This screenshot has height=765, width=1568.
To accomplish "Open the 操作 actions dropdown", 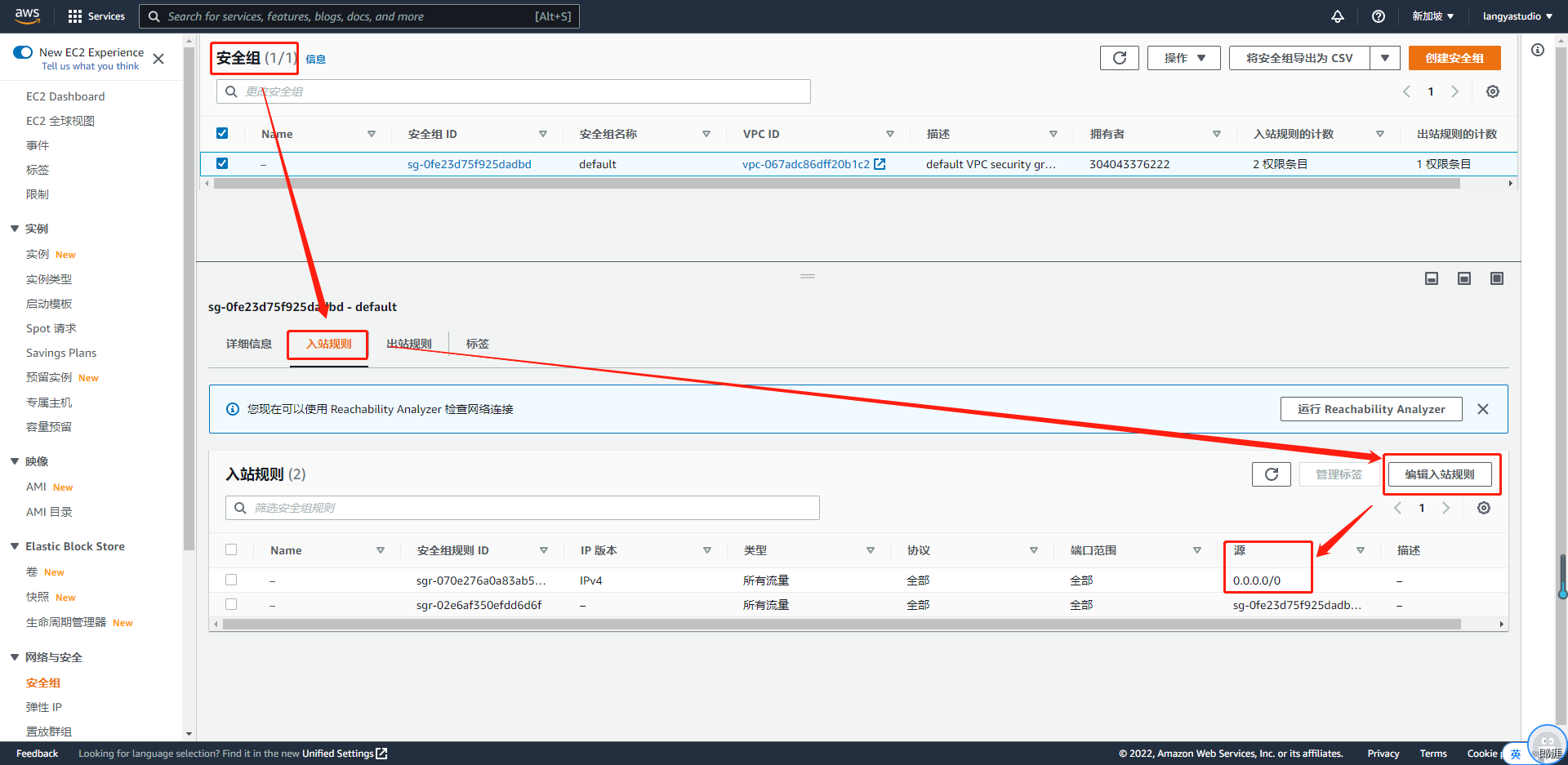I will click(x=1184, y=58).
